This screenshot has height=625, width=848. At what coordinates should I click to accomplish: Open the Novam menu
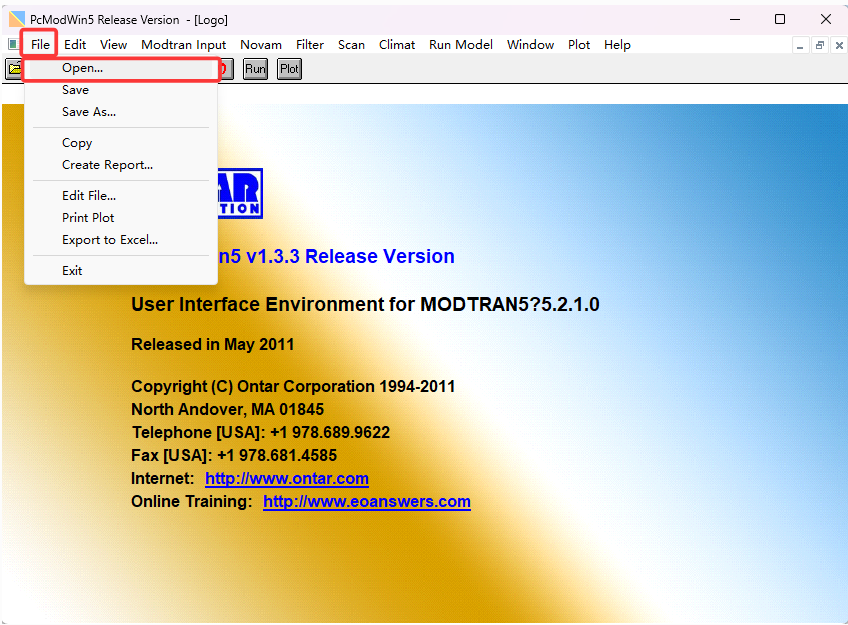[261, 45]
